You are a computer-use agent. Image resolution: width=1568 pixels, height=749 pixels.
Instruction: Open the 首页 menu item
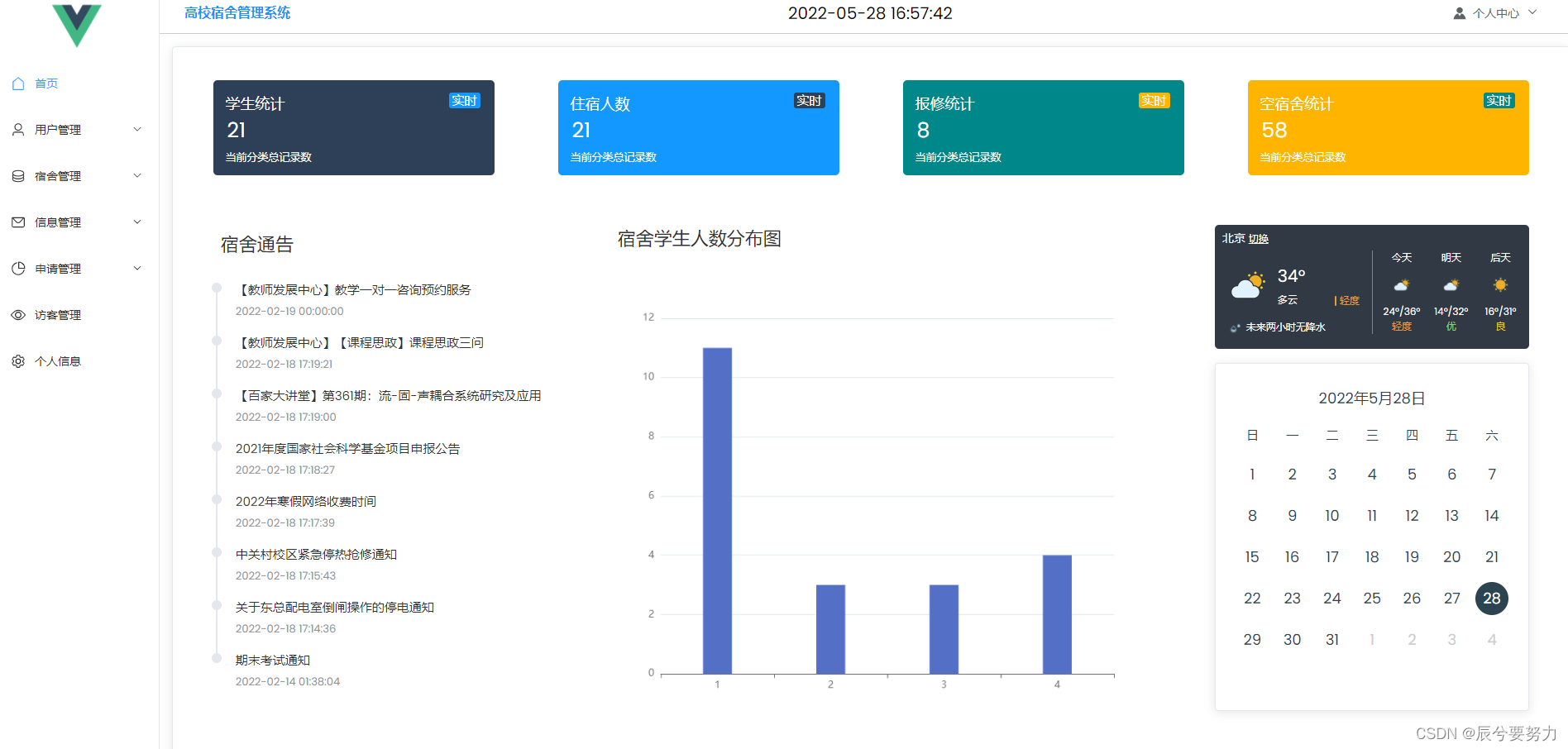click(45, 83)
